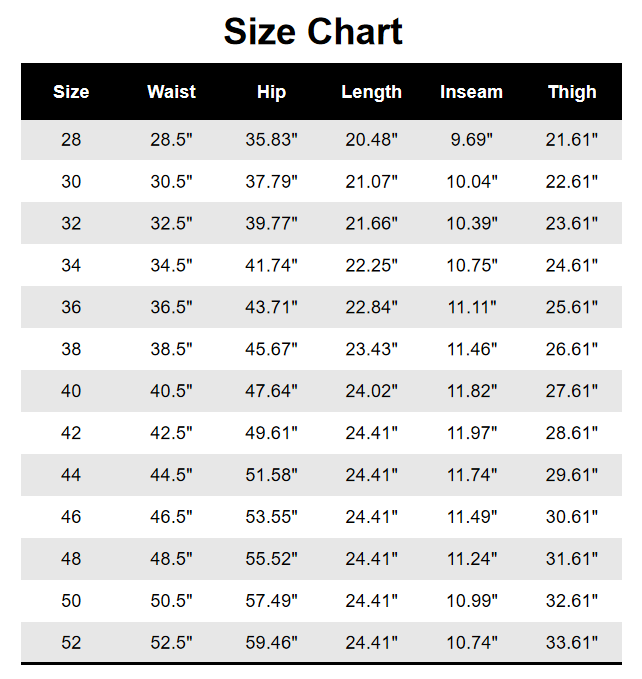Select the 49.61" hip cell
Screen dimensions: 642x679
(271, 434)
